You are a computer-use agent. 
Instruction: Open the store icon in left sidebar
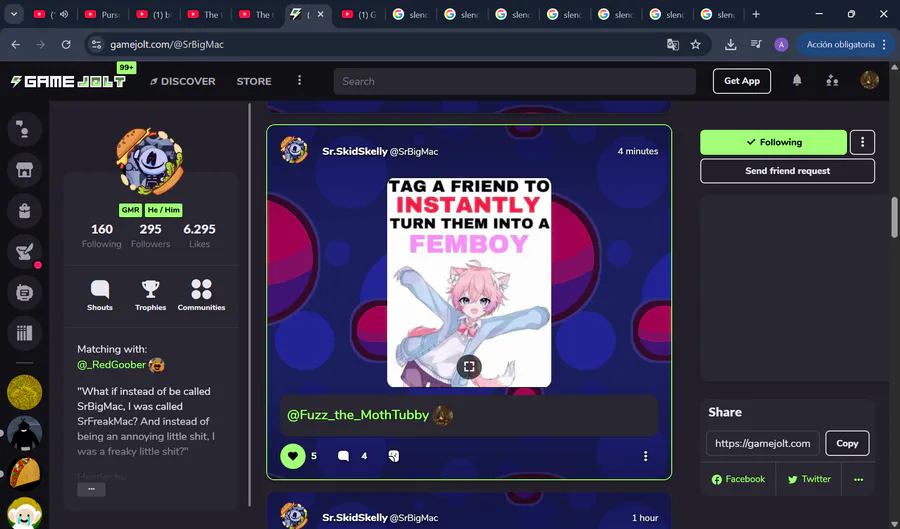coord(24,170)
